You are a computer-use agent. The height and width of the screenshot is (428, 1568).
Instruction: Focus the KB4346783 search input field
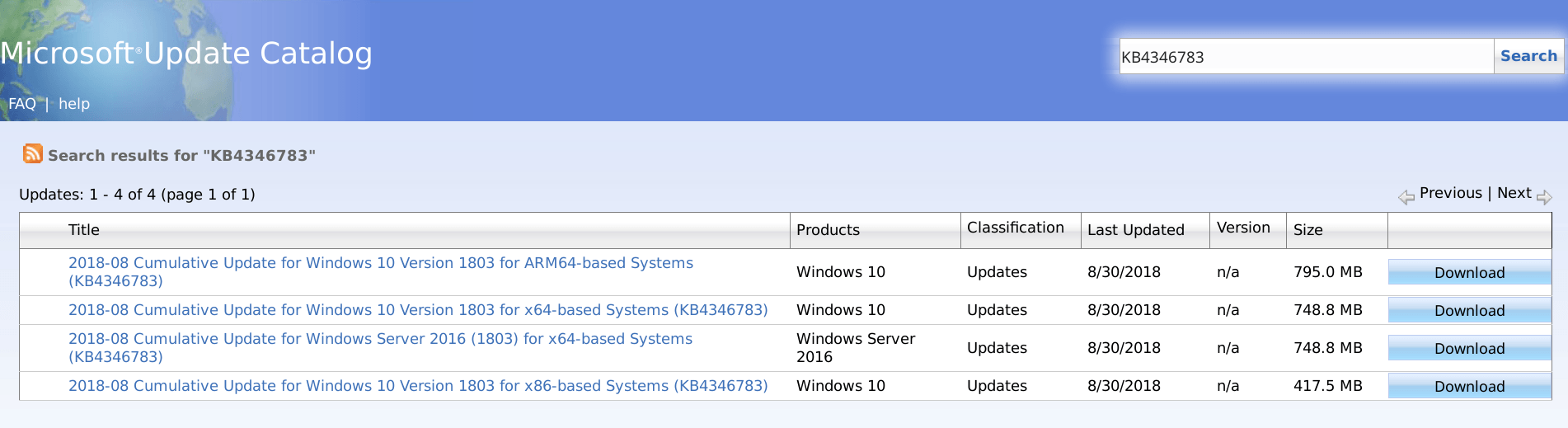tap(1307, 57)
